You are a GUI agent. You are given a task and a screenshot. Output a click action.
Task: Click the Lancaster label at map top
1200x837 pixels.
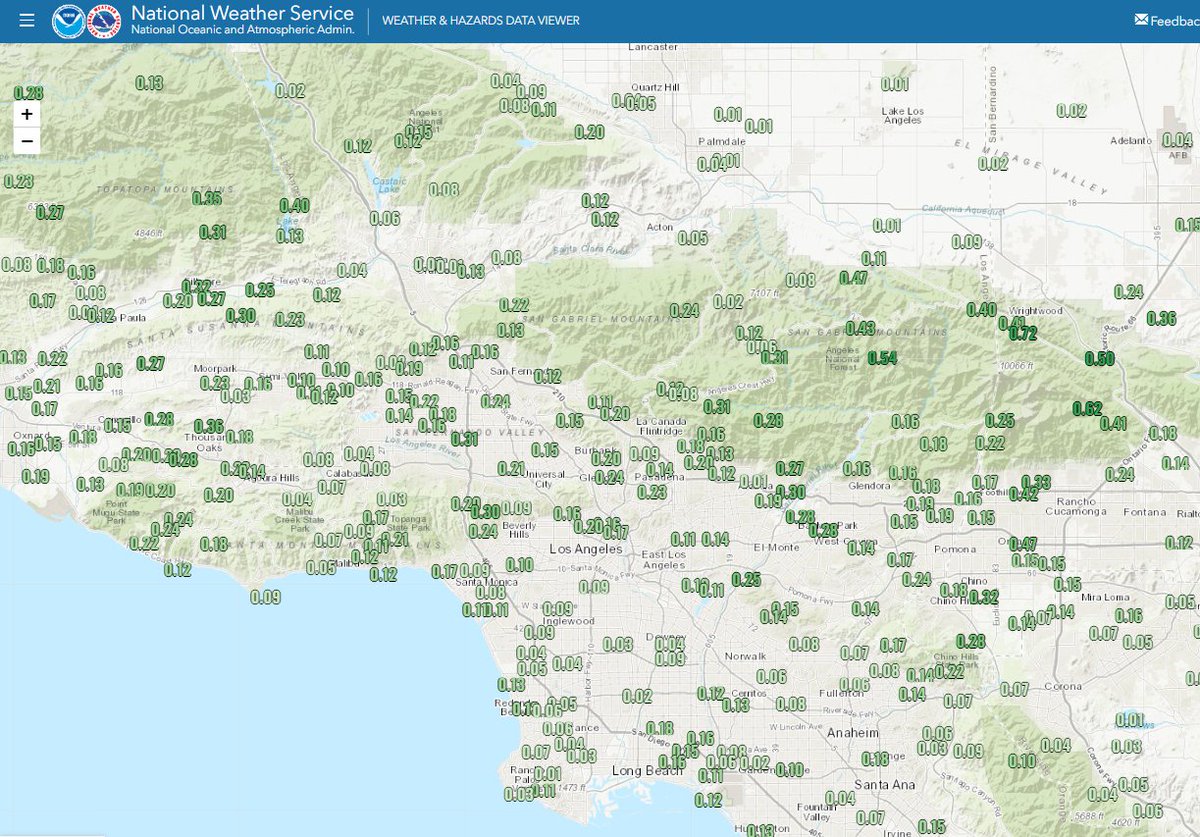[652, 45]
